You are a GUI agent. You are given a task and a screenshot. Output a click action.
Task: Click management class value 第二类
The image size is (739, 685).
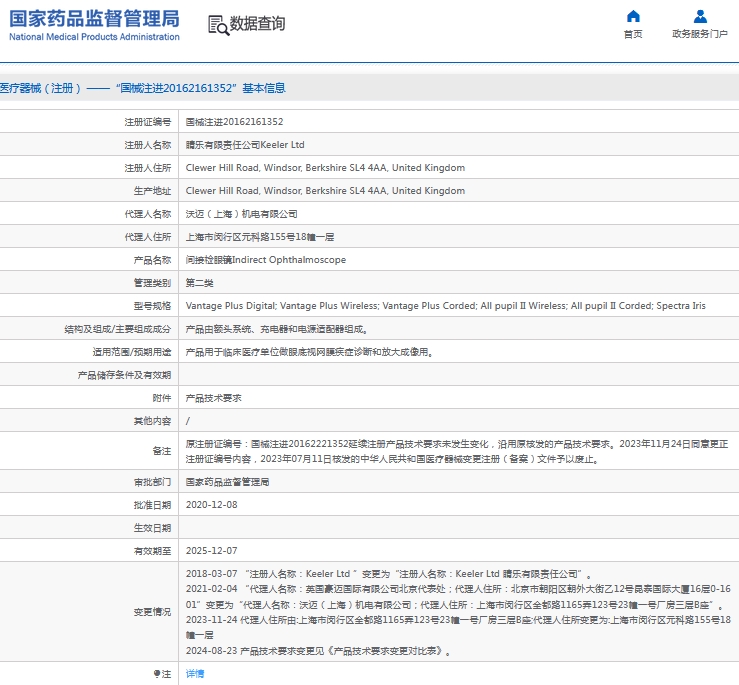click(x=199, y=283)
